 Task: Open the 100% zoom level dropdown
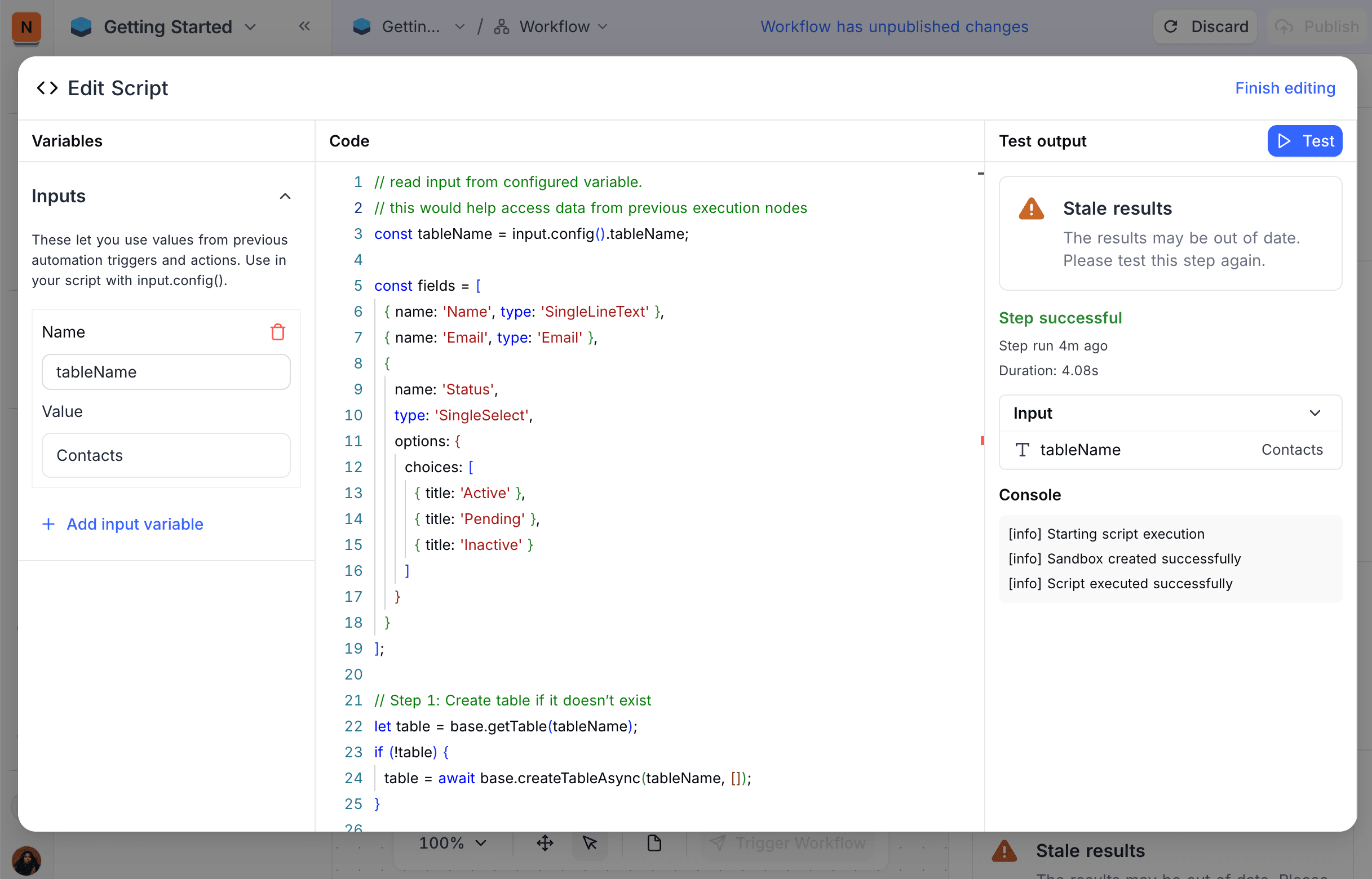(451, 843)
